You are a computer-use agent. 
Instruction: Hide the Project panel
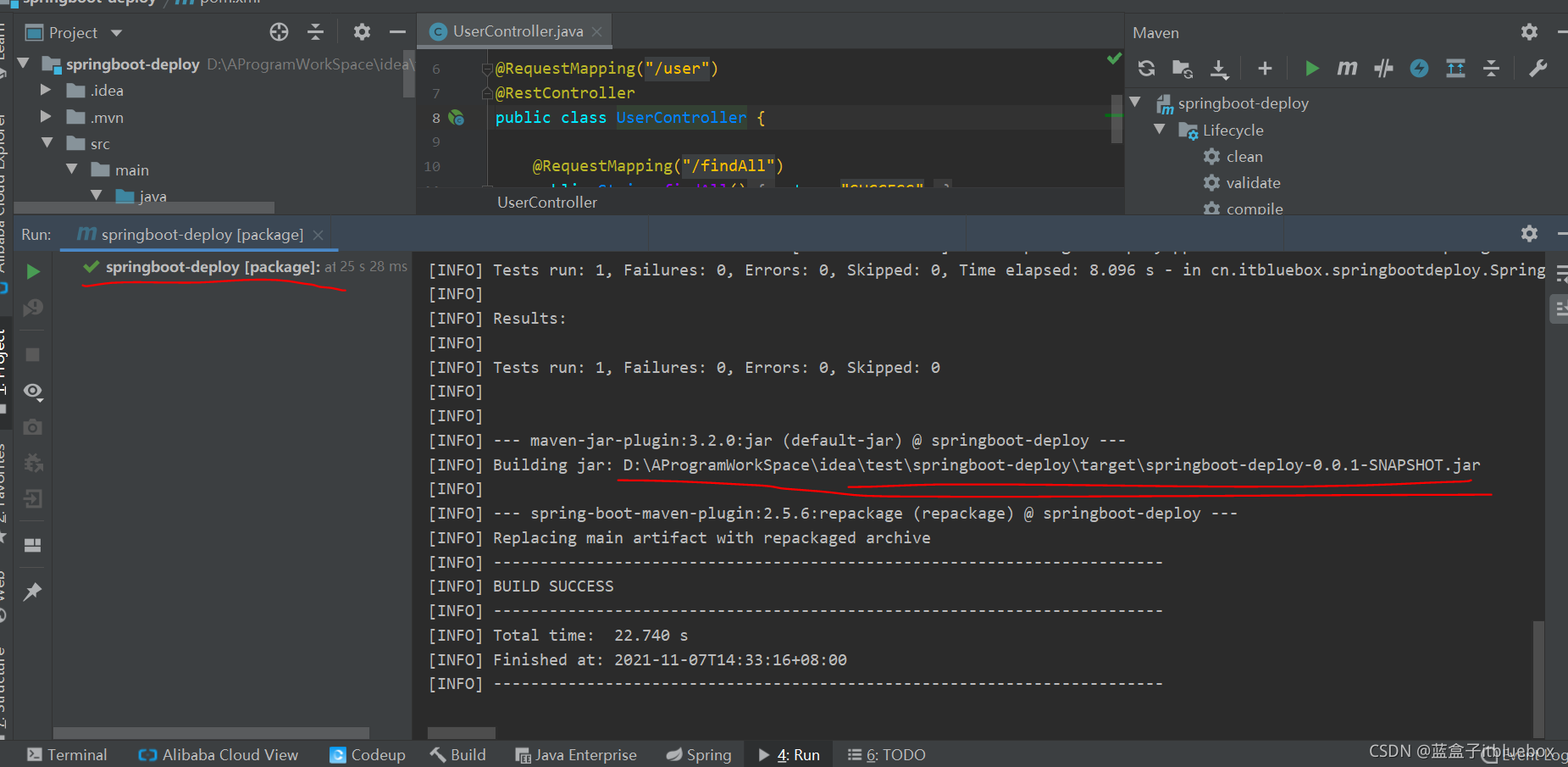pos(397,32)
